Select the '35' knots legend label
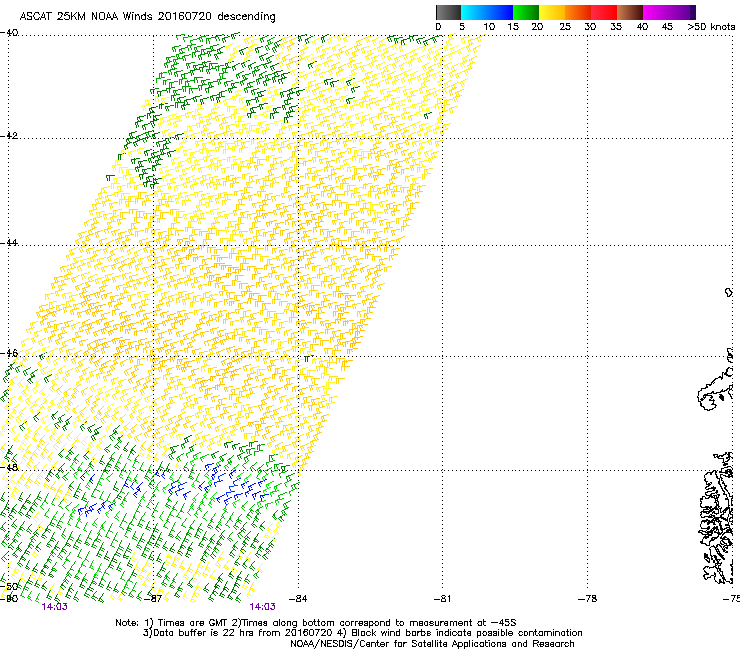This screenshot has width=740, height=650. (x=616, y=27)
